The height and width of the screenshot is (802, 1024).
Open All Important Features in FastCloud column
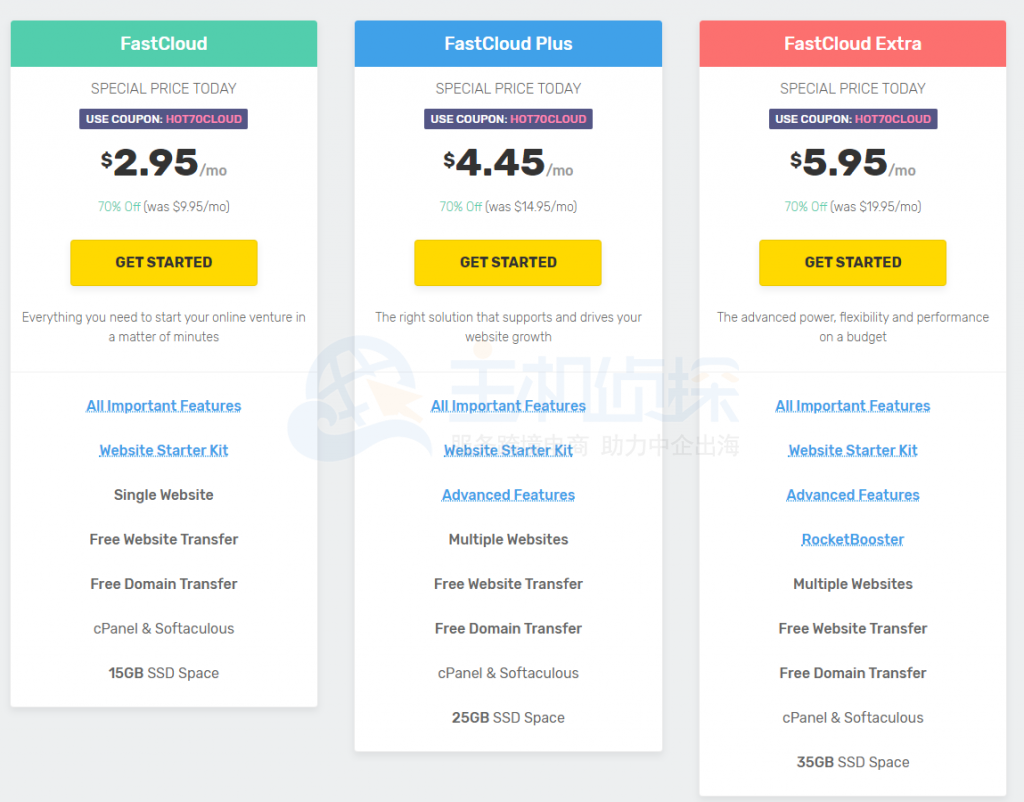164,406
